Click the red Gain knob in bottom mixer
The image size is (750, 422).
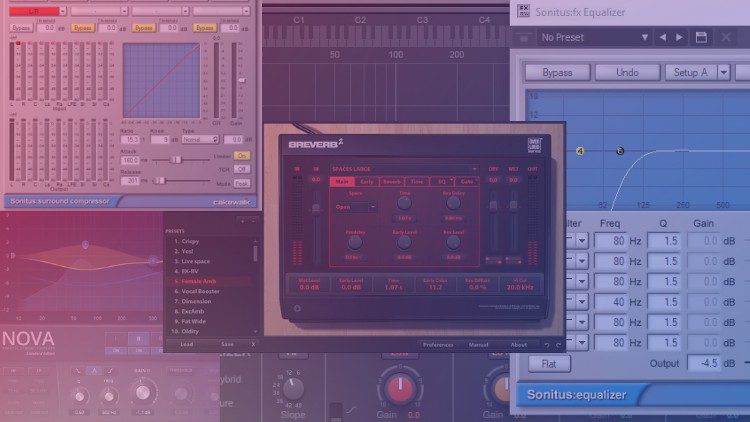click(x=400, y=385)
